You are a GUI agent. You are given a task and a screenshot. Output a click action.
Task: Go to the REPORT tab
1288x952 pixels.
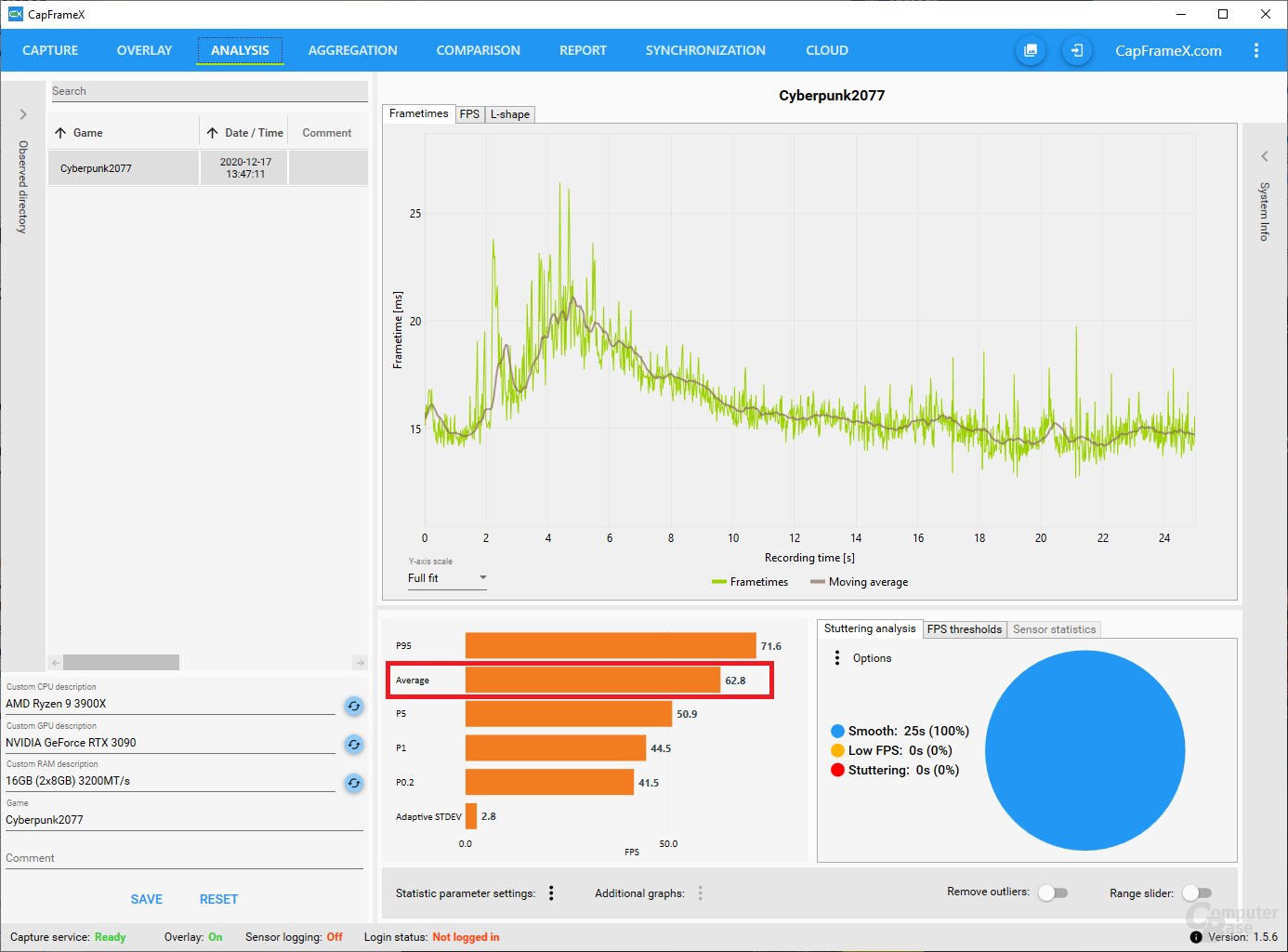pyautogui.click(x=583, y=50)
